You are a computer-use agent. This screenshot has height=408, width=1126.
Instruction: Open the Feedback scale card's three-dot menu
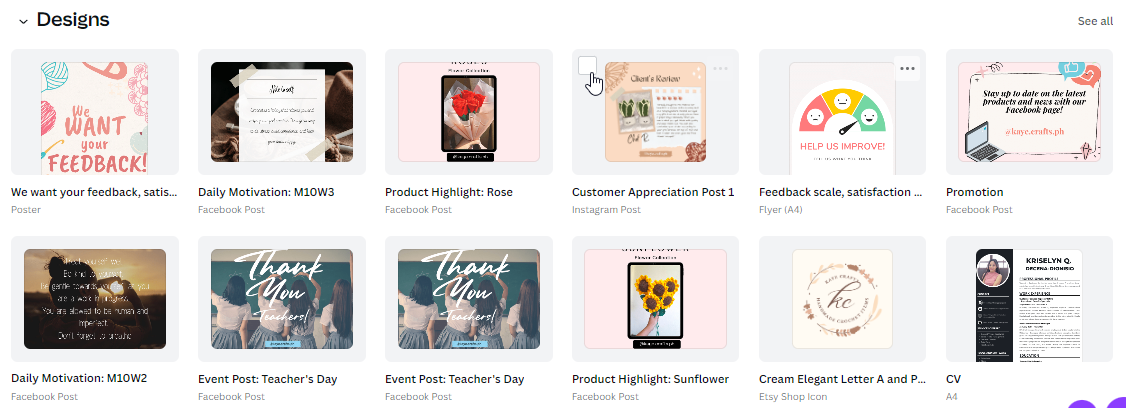(907, 68)
